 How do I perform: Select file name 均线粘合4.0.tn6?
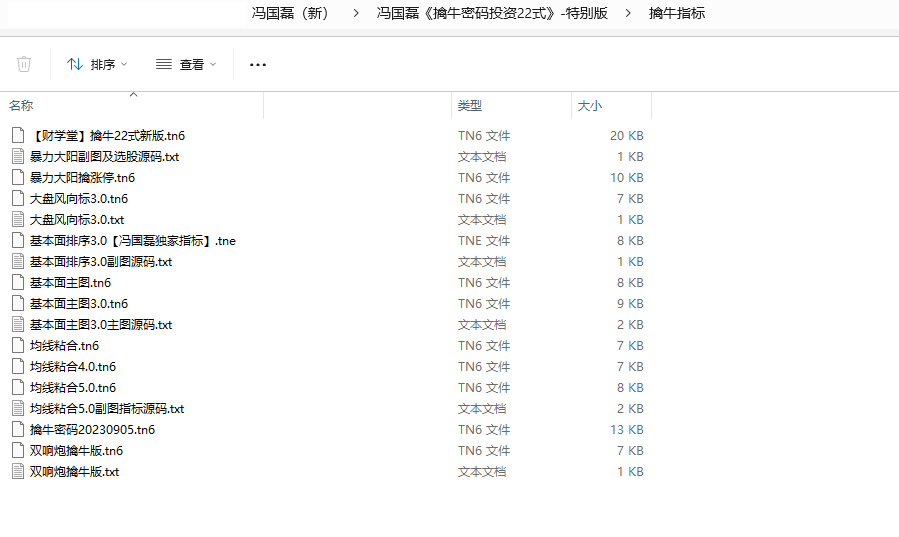(73, 367)
